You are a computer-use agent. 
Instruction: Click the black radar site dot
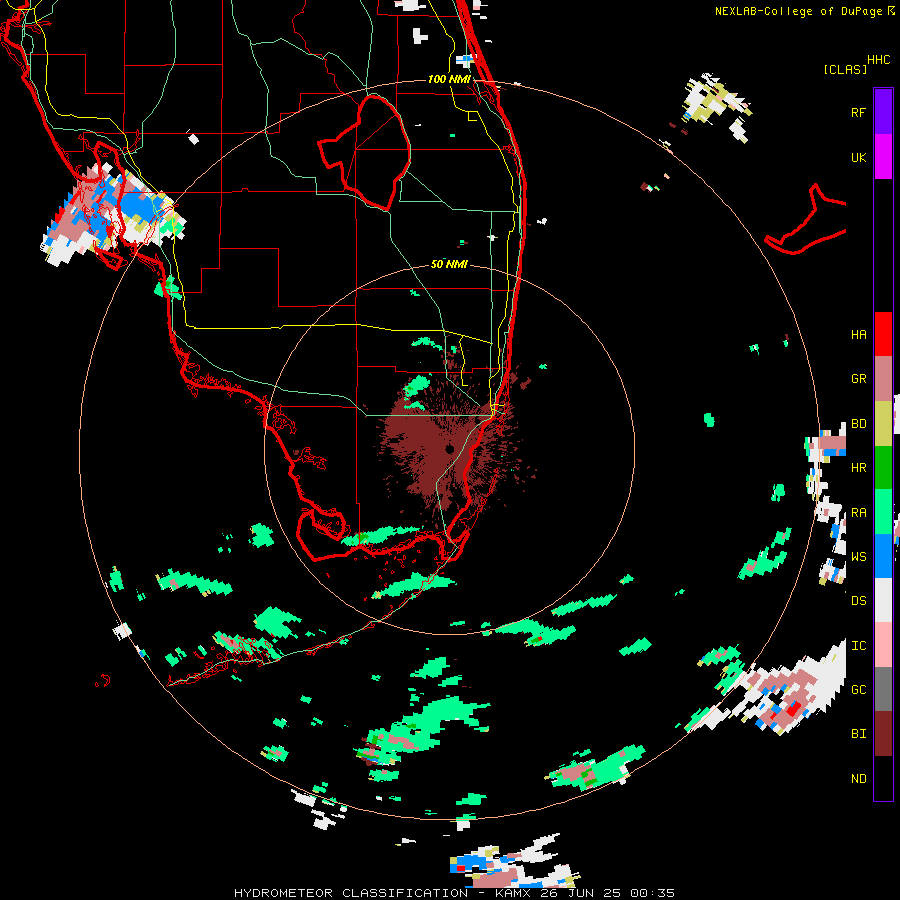[x=450, y=448]
